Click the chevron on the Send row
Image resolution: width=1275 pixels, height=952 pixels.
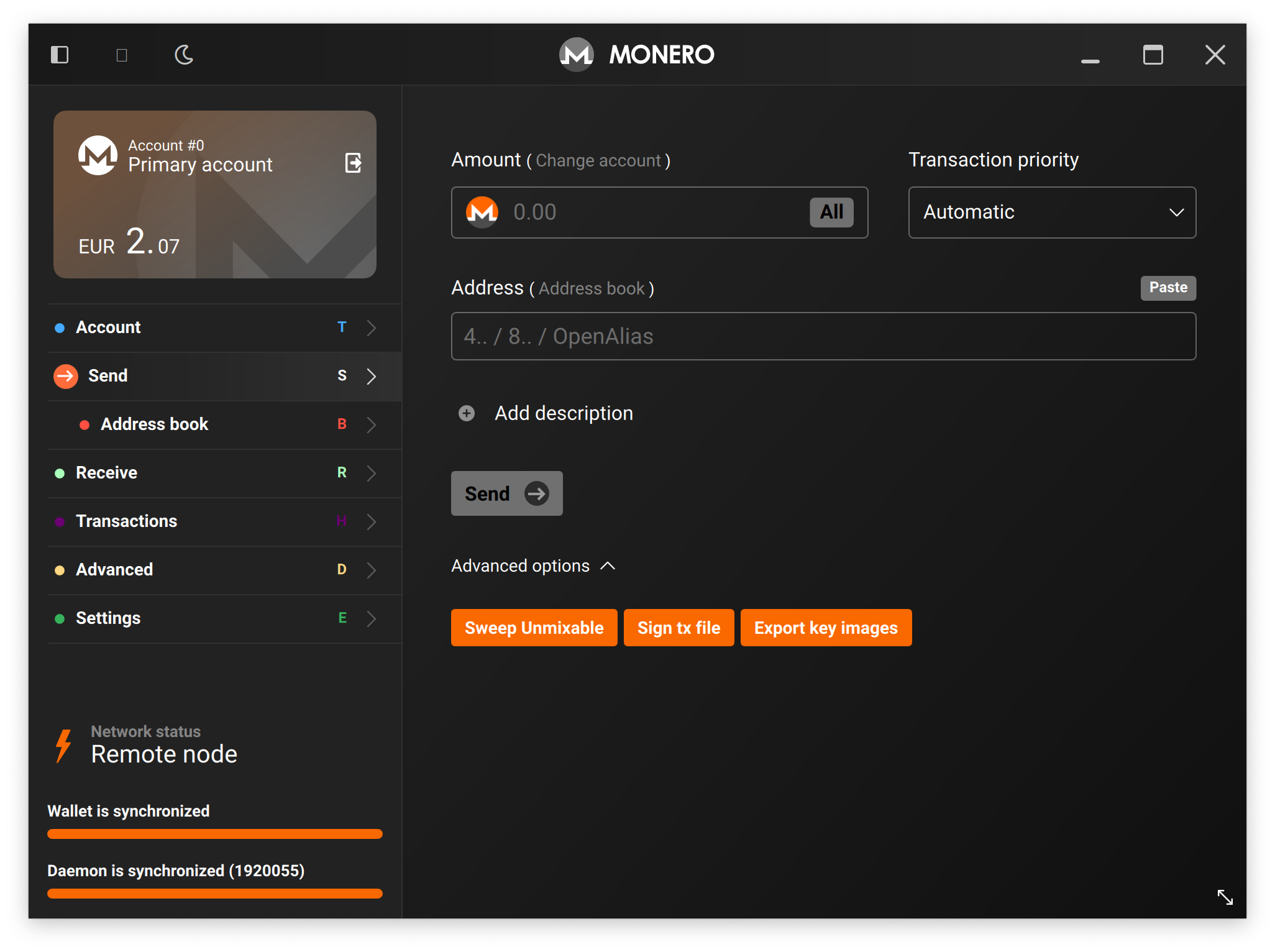coord(372,376)
